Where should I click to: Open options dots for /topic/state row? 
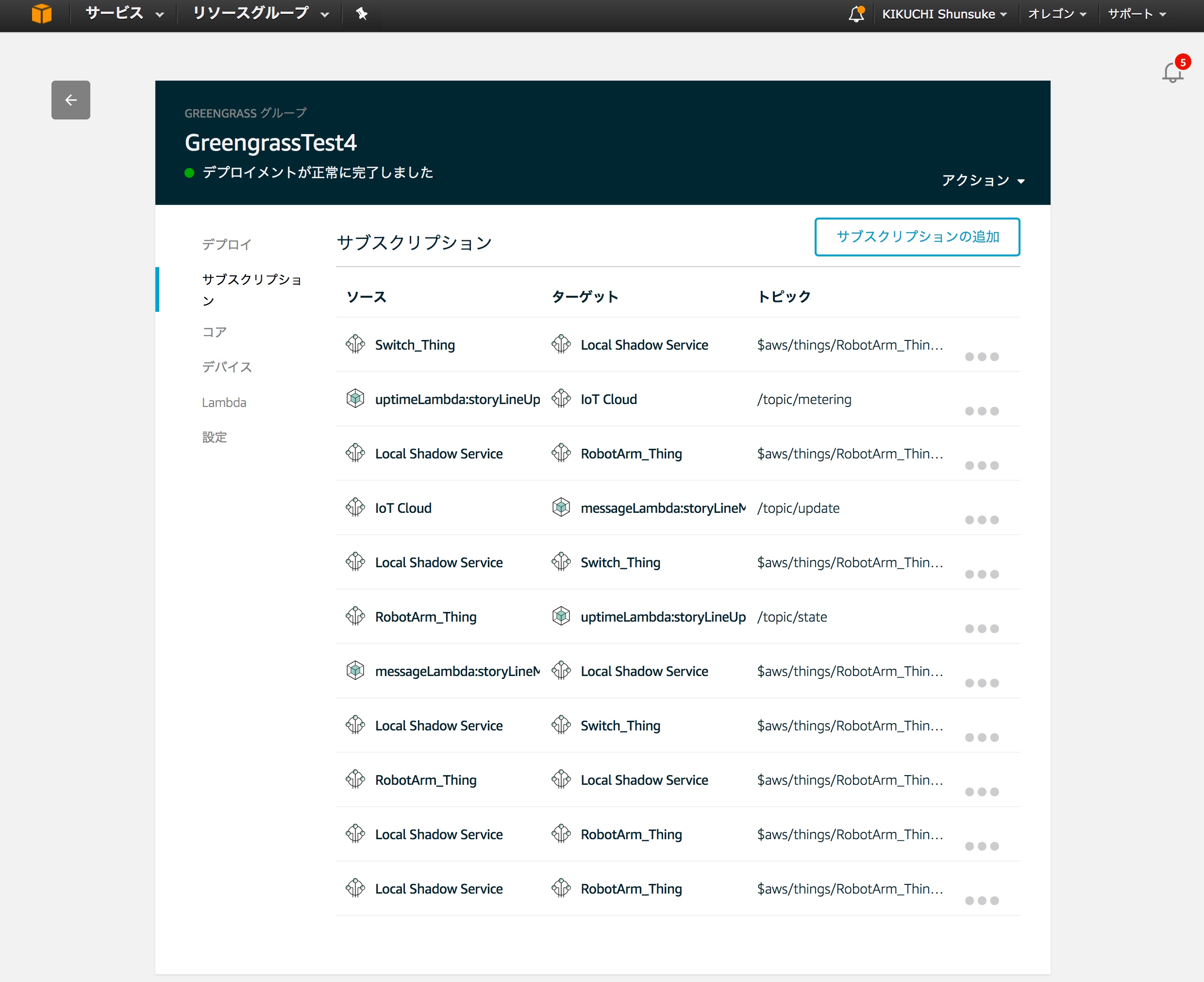click(982, 629)
